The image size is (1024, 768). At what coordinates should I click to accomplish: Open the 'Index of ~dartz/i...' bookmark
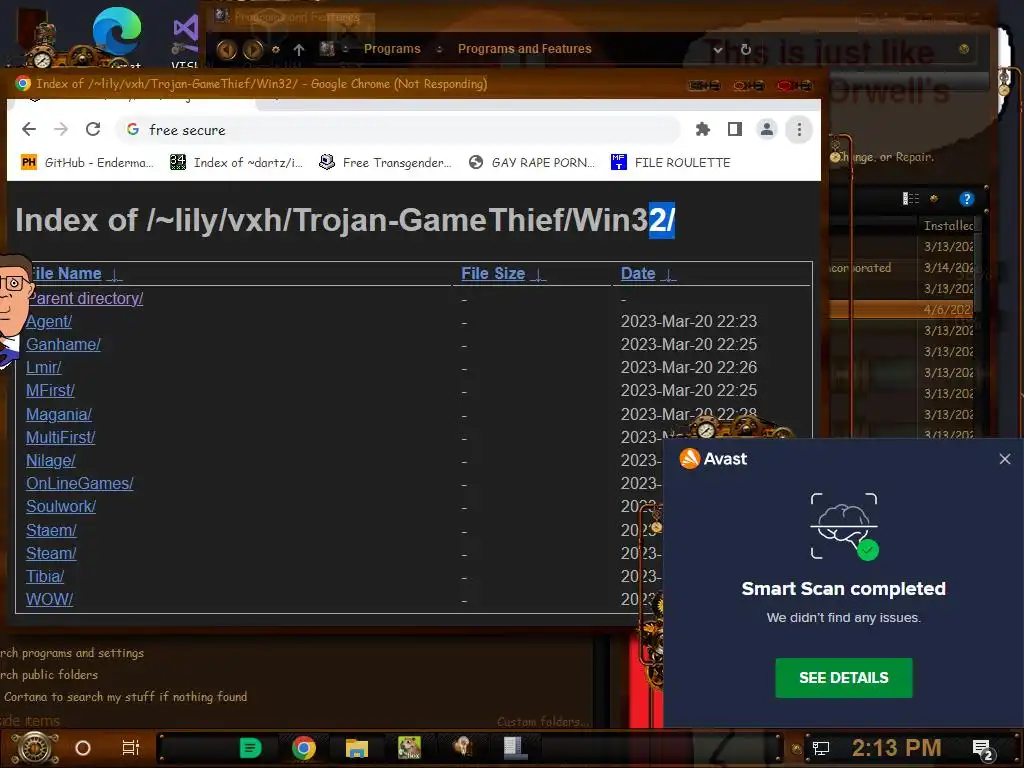coord(236,163)
